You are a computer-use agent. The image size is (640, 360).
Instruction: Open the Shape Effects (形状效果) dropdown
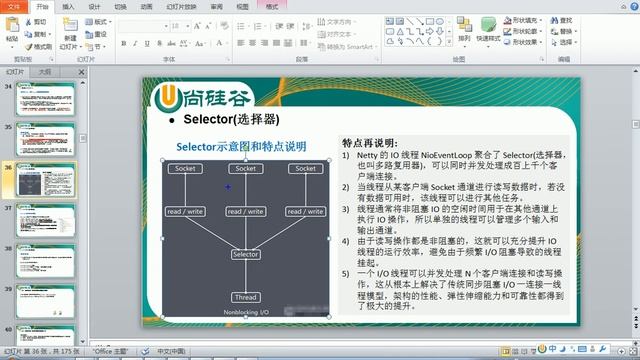tap(522, 42)
